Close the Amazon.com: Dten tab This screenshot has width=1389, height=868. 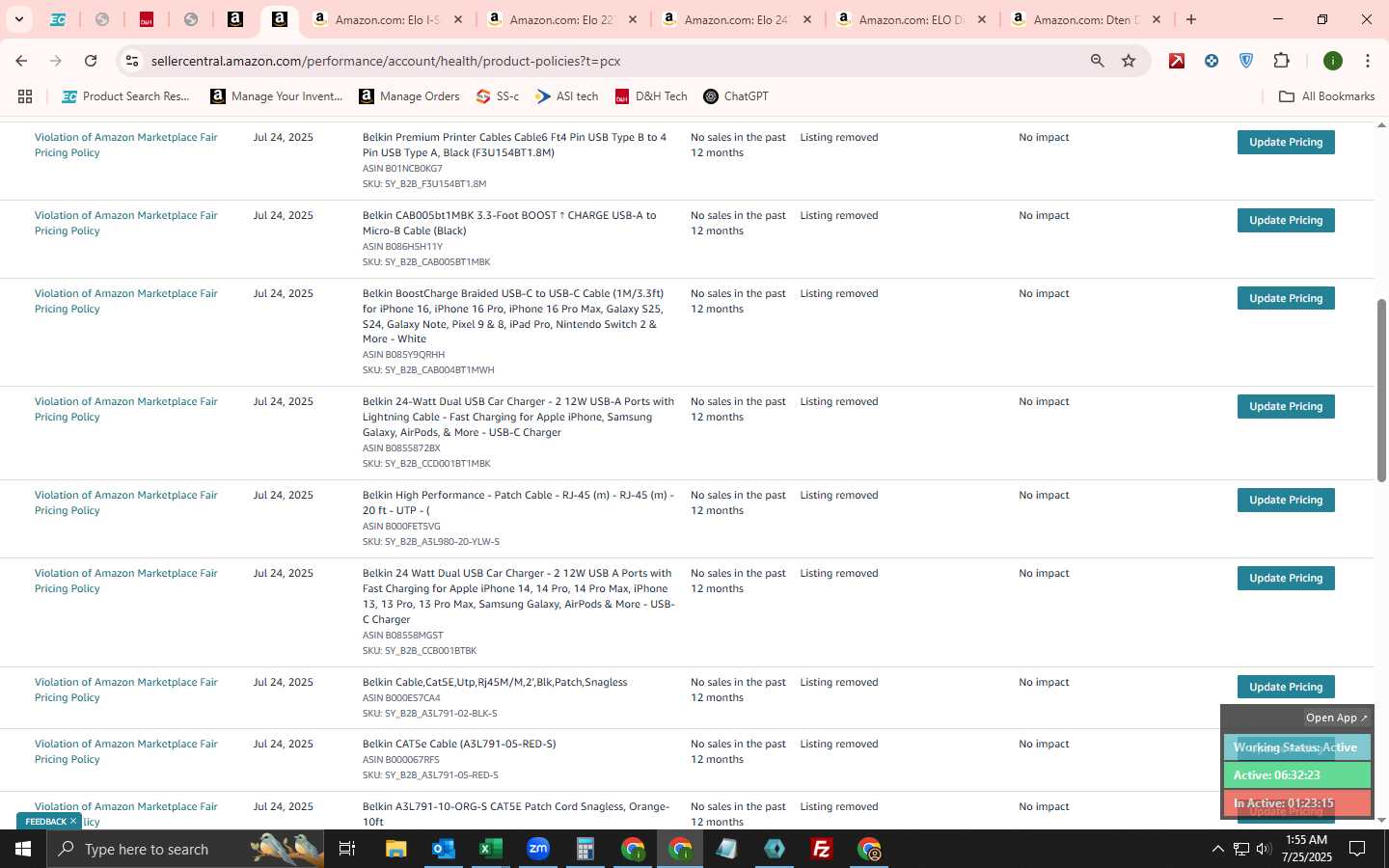pos(1157,19)
